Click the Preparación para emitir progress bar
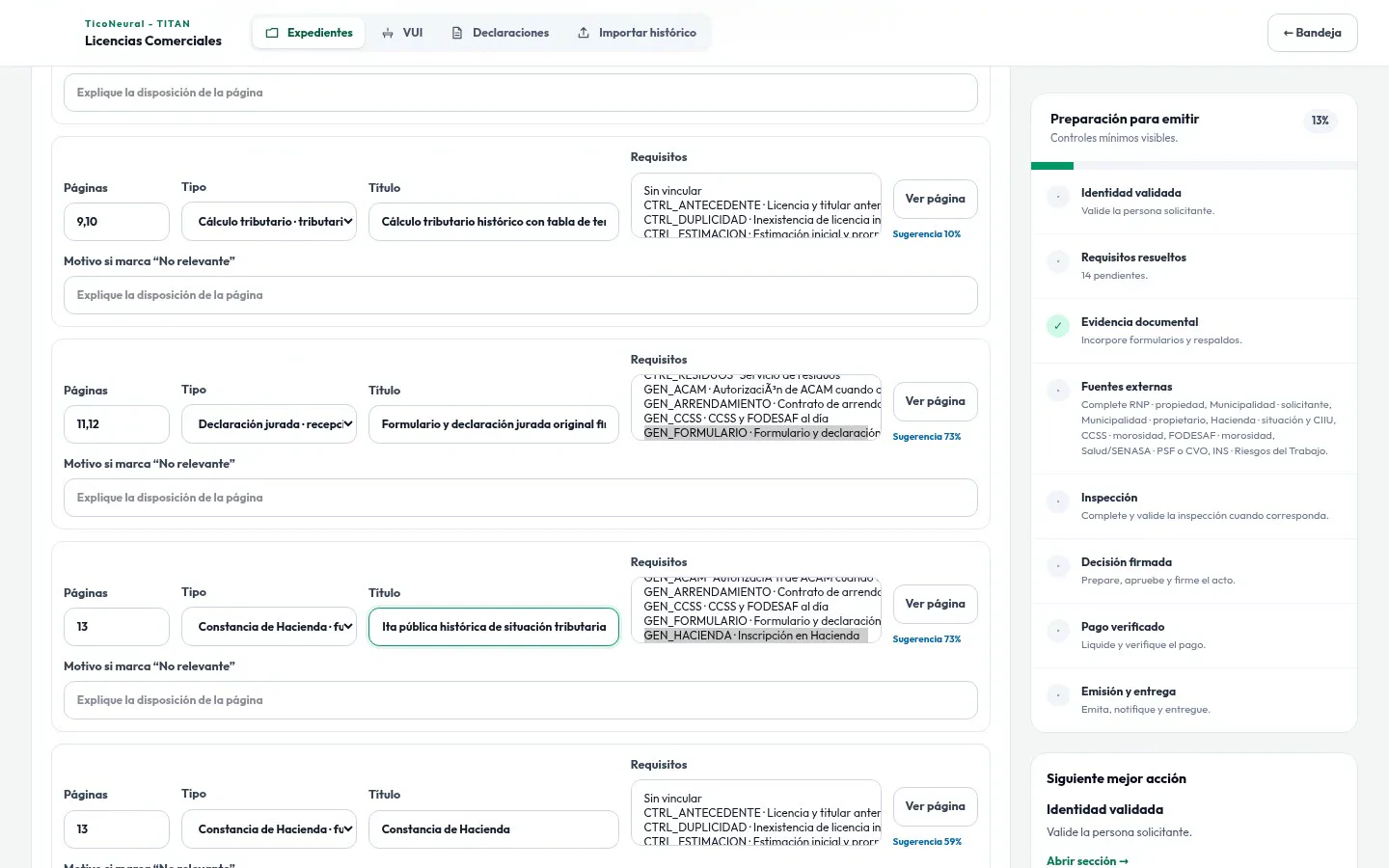Image resolution: width=1389 pixels, height=868 pixels. point(1194,166)
